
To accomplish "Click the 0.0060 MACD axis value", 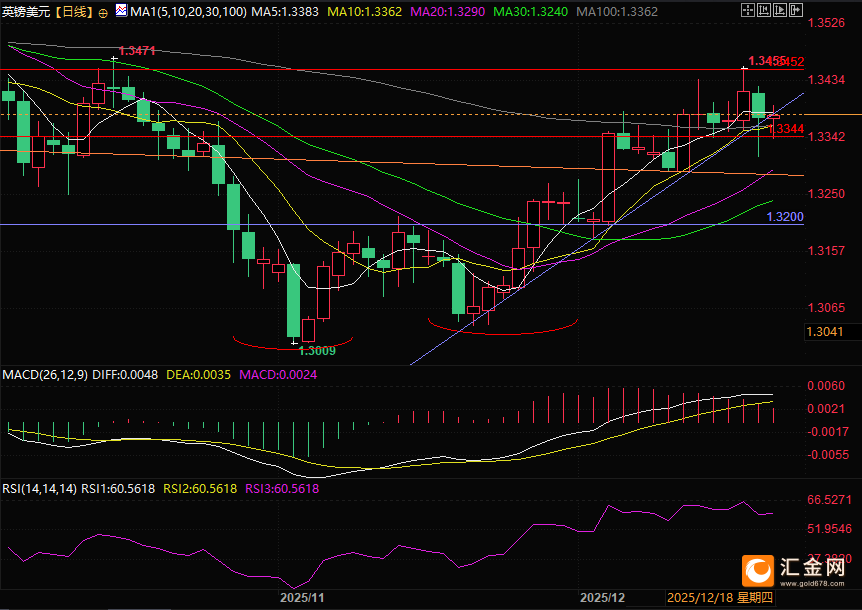I will 826,386.
